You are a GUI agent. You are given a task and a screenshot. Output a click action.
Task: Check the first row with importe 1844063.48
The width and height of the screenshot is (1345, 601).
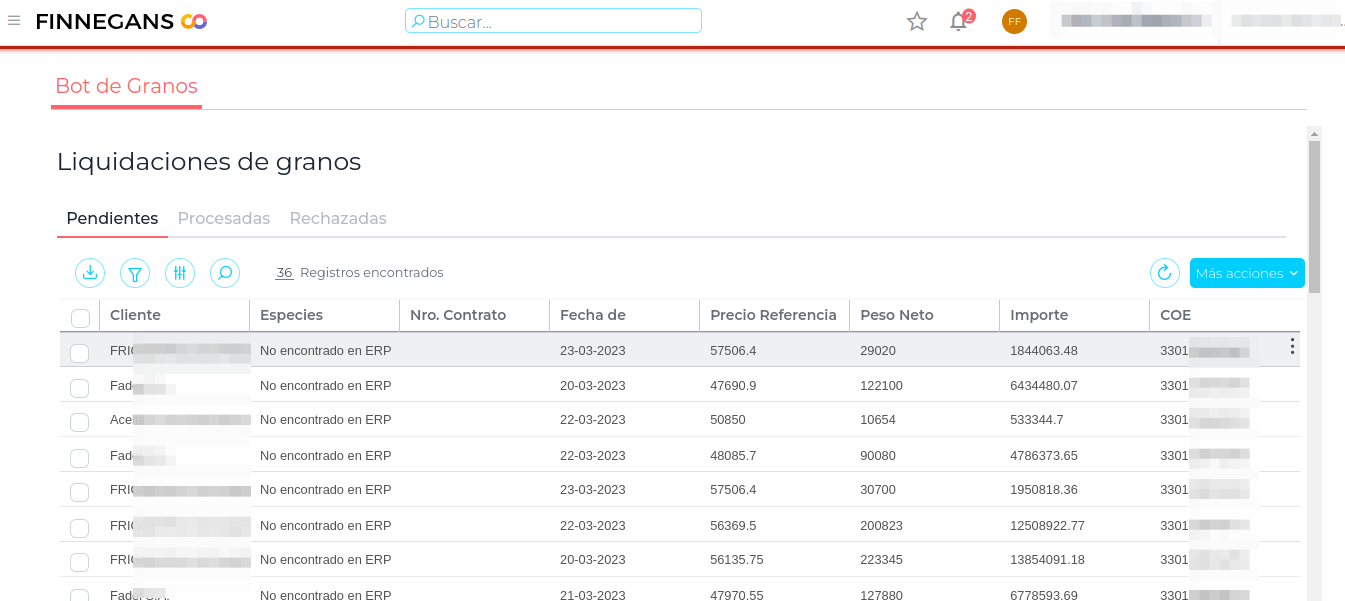click(80, 352)
